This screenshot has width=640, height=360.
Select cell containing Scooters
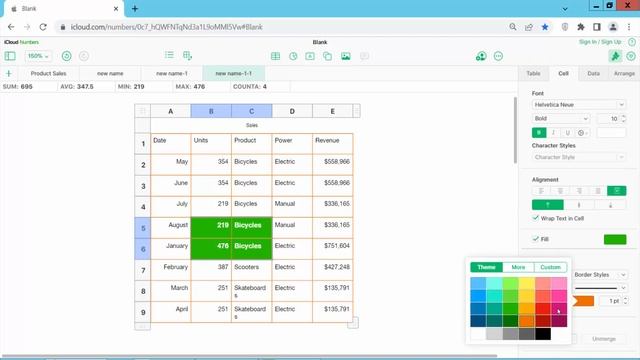coord(251,270)
